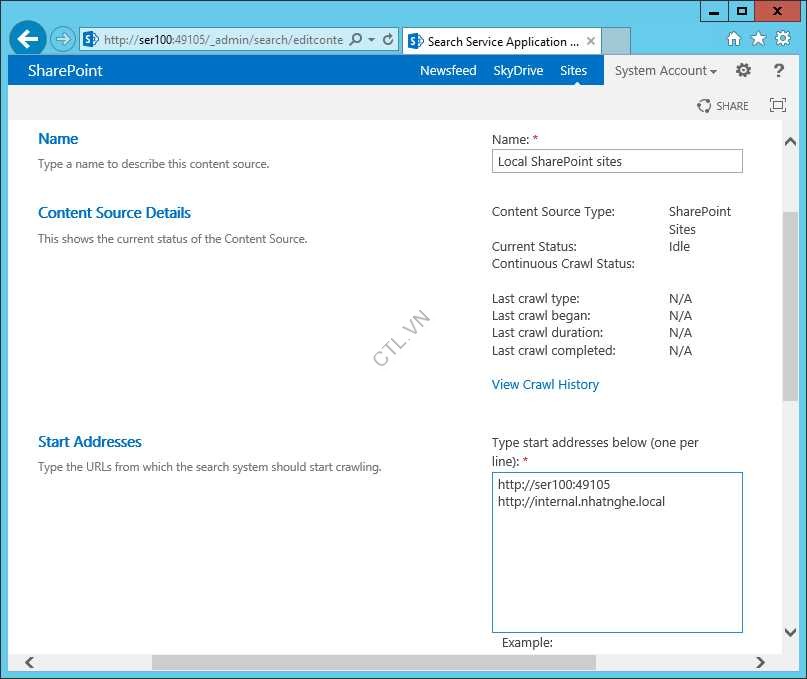This screenshot has height=679, width=807.
Task: Open the Newsfeed link
Action: pos(448,71)
